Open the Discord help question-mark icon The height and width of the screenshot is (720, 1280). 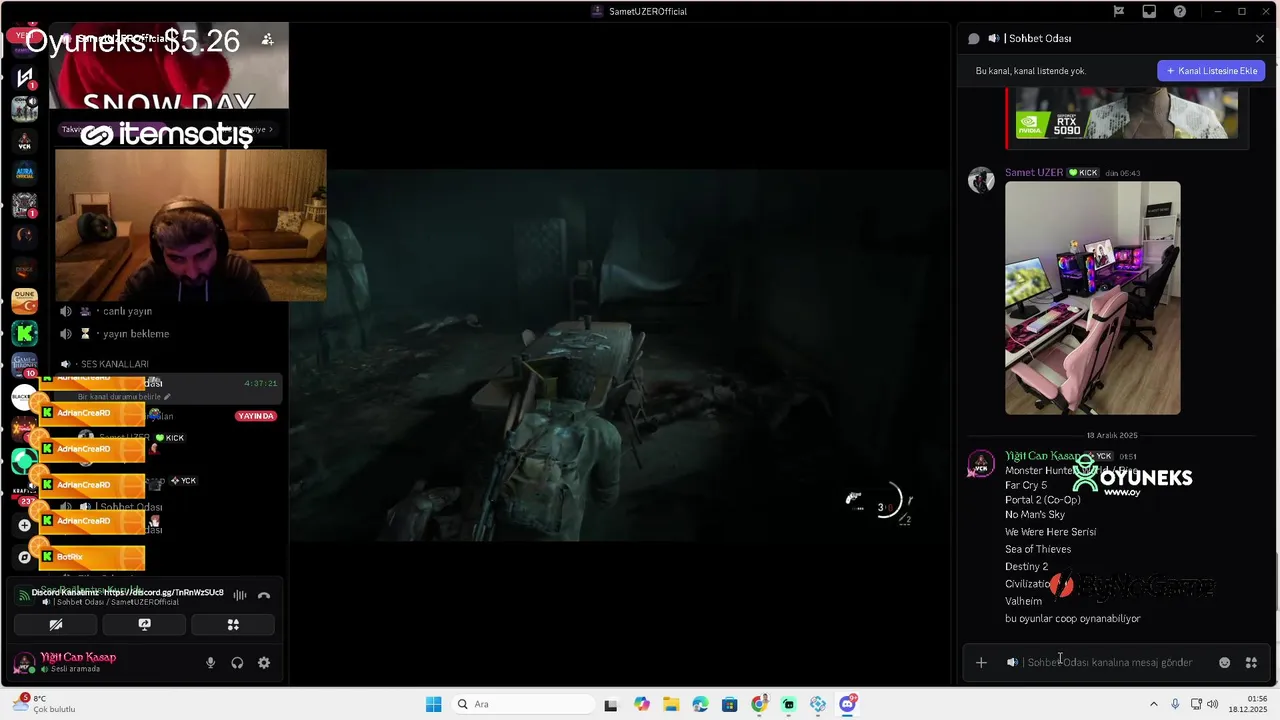pyautogui.click(x=1180, y=12)
